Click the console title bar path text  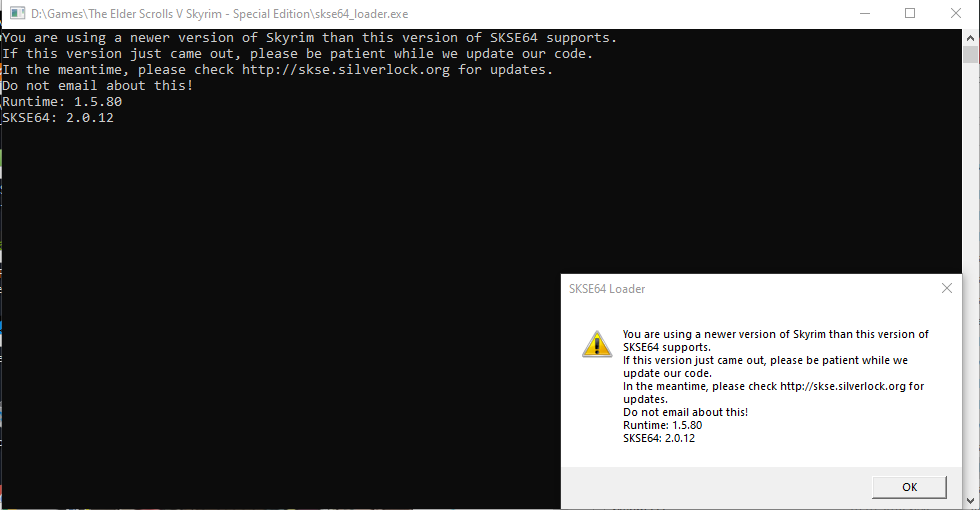(219, 14)
